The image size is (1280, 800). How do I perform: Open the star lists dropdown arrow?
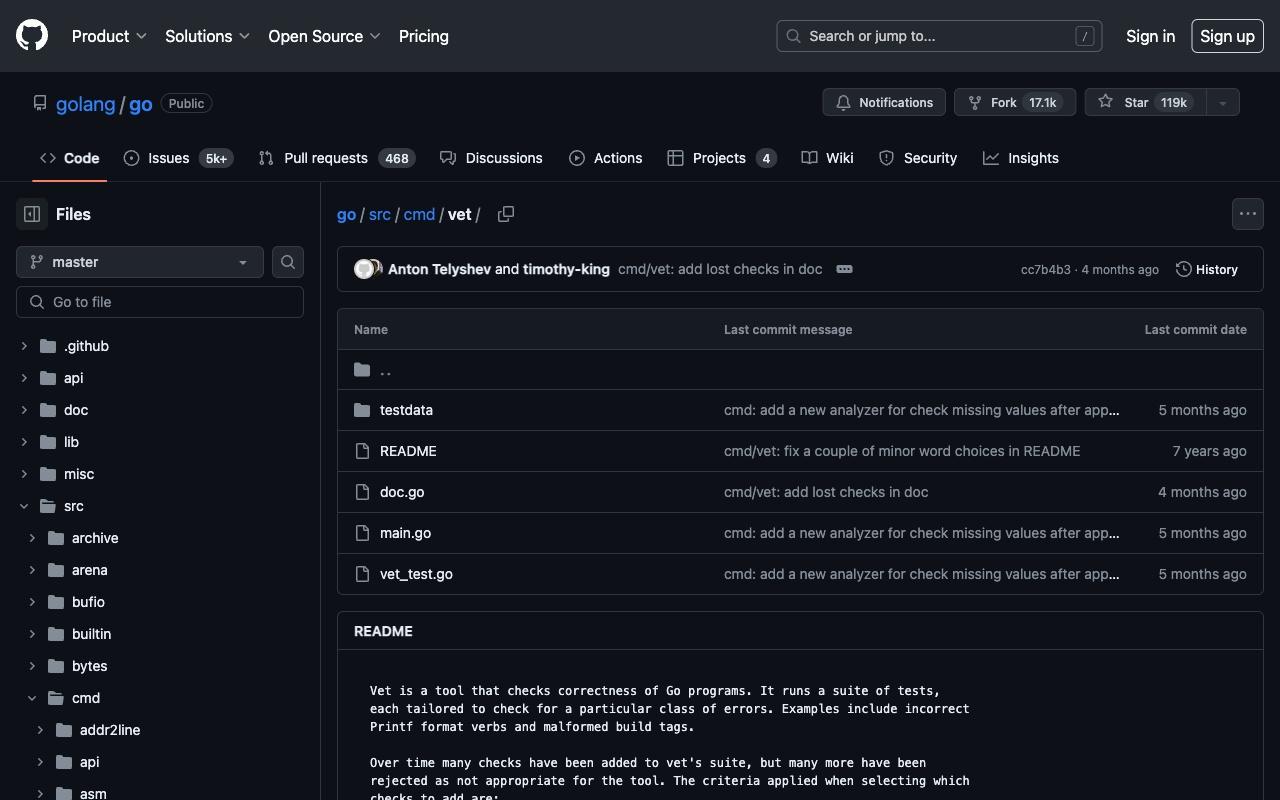1222,102
